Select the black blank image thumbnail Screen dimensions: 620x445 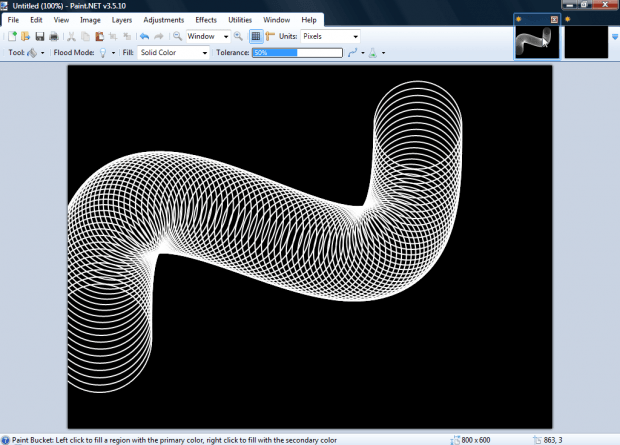coord(586,43)
